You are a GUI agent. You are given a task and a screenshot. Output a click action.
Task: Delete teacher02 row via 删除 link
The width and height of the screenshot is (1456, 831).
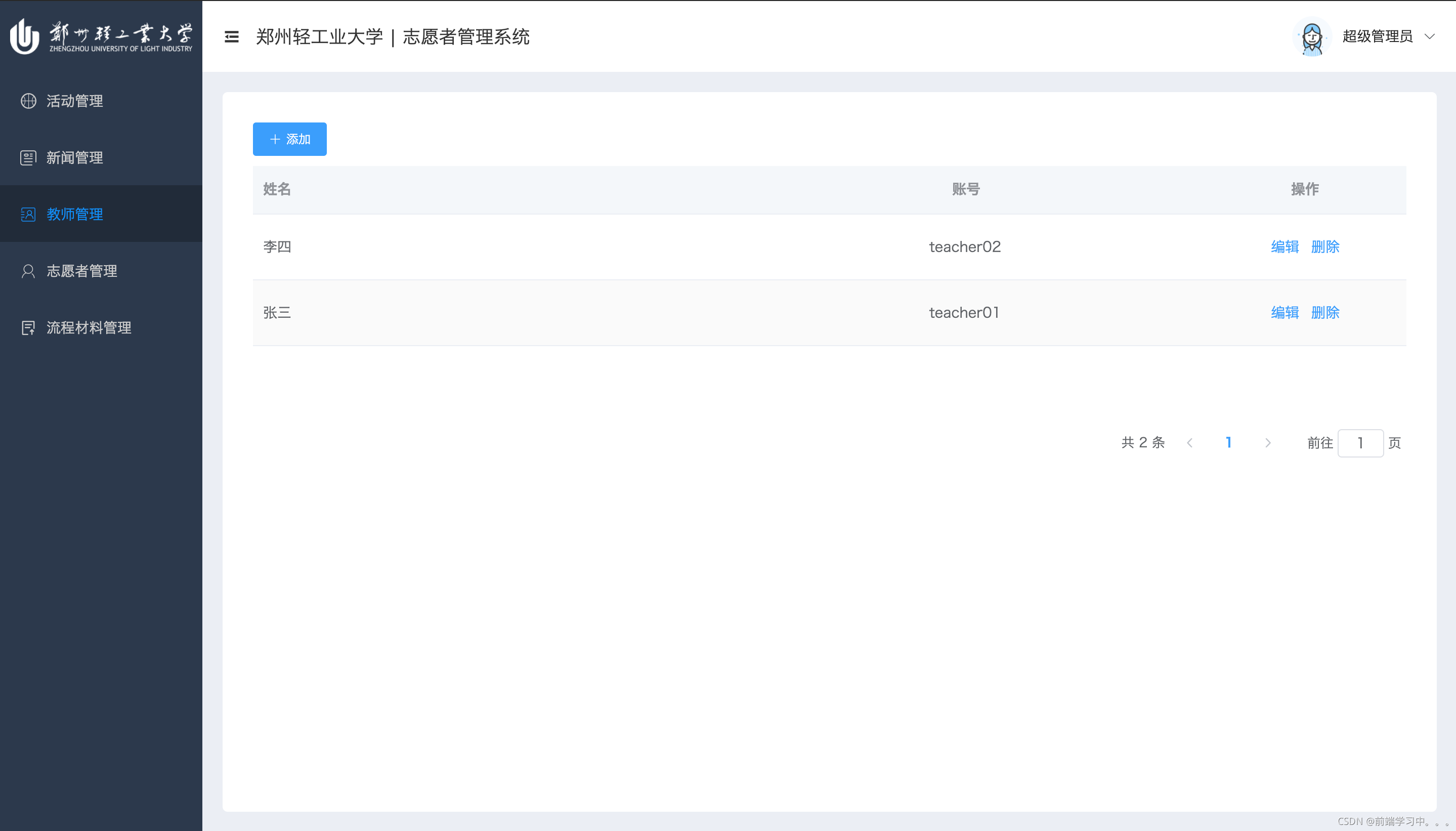1325,246
